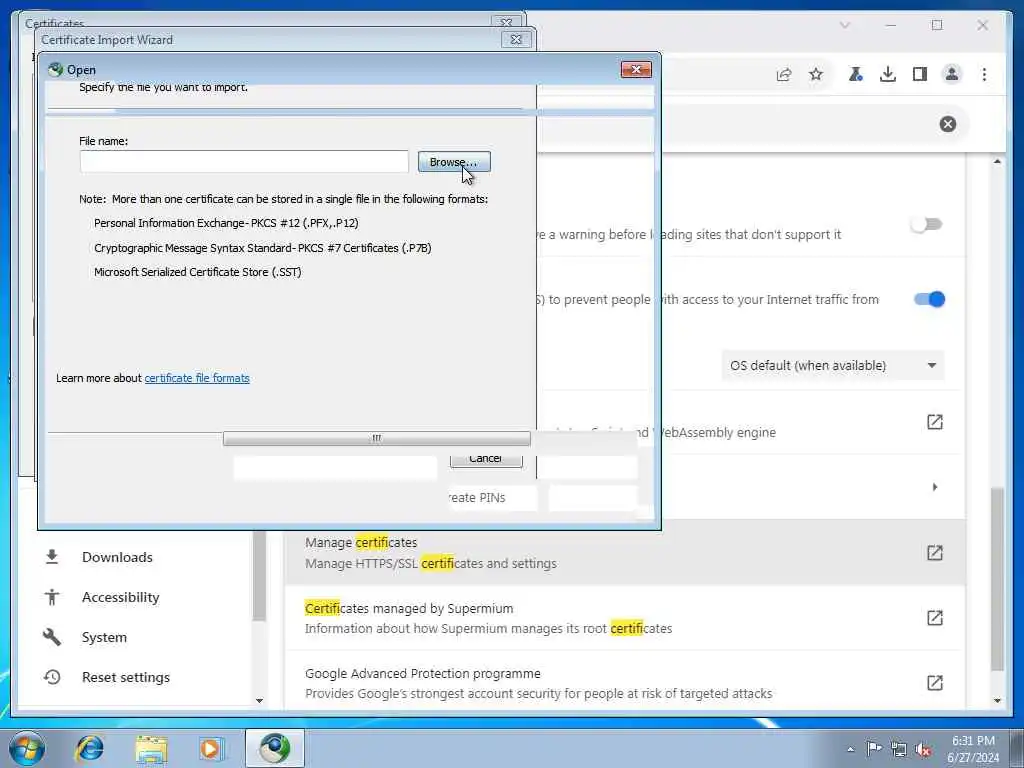Click sidebar scrollbar down arrow
1024x768 pixels.
(259, 701)
